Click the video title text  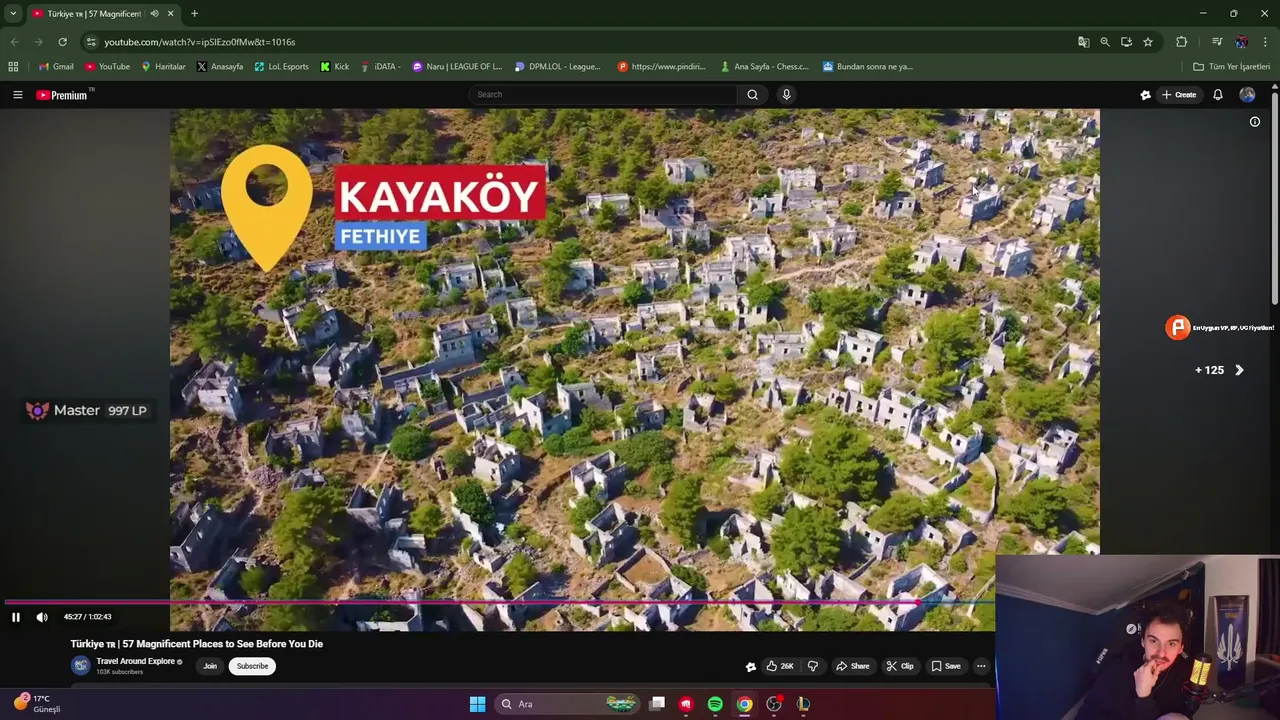196,644
